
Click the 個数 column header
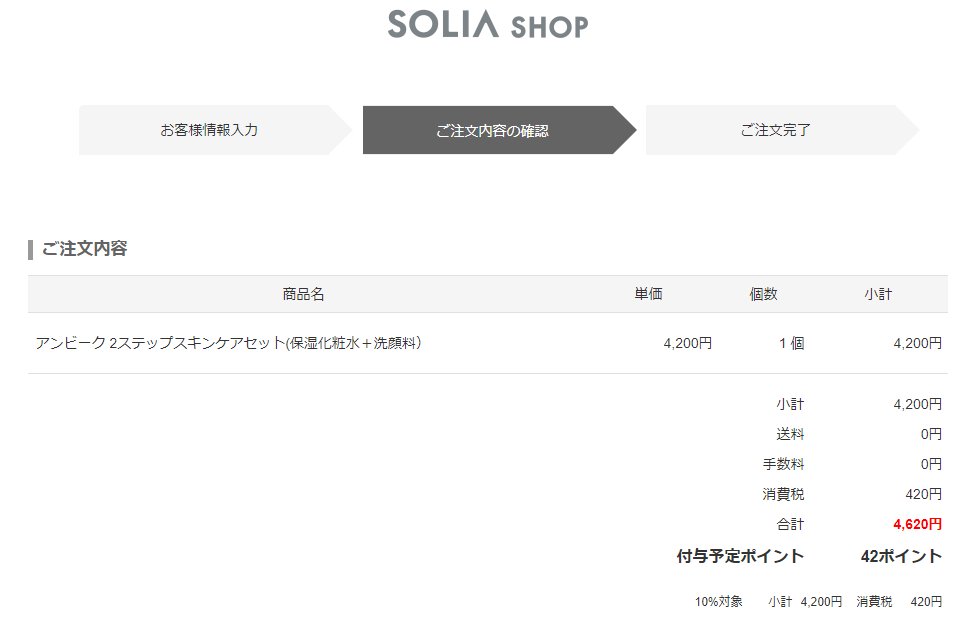763,294
